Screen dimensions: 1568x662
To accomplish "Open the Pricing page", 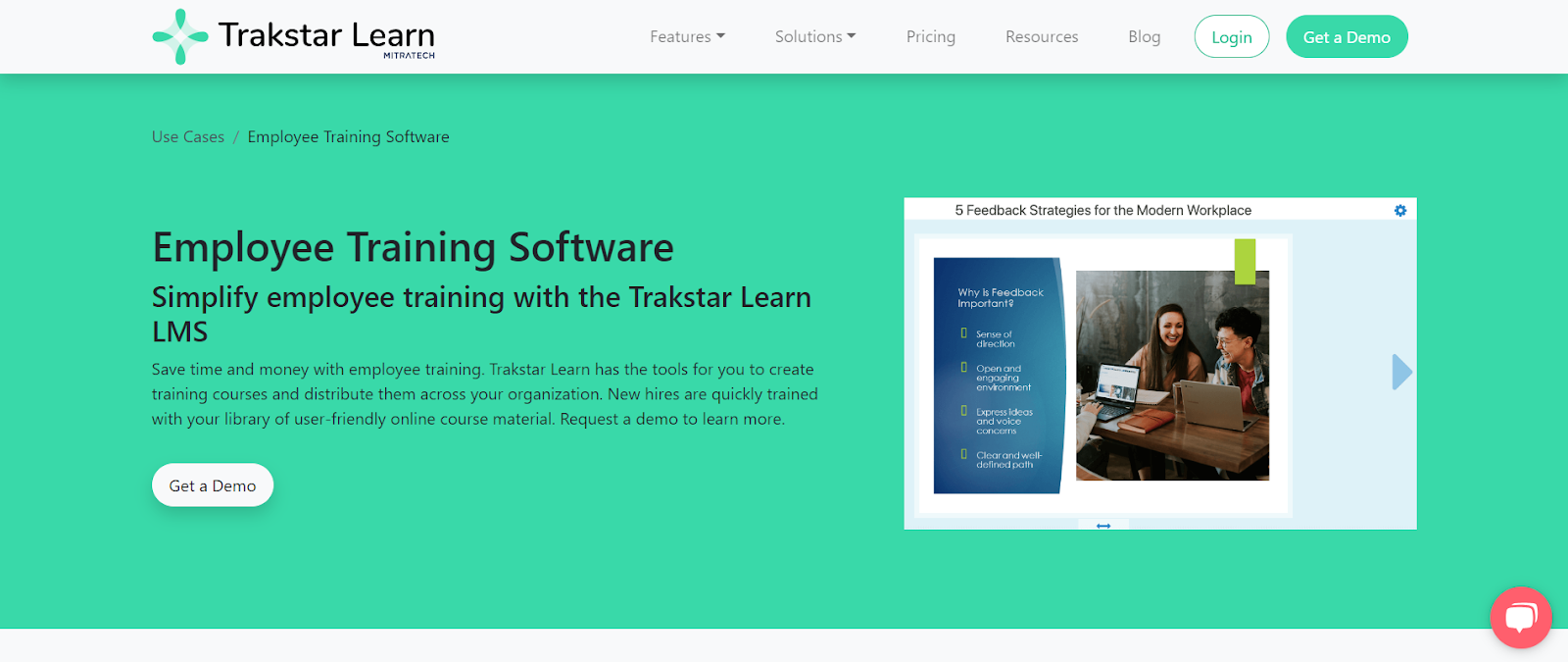I will tap(930, 36).
